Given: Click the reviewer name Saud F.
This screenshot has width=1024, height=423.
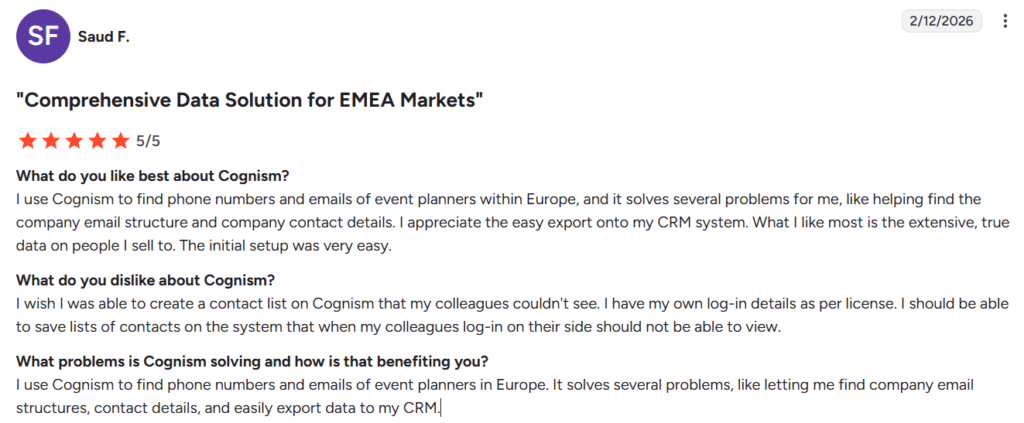Looking at the screenshot, I should point(104,37).
